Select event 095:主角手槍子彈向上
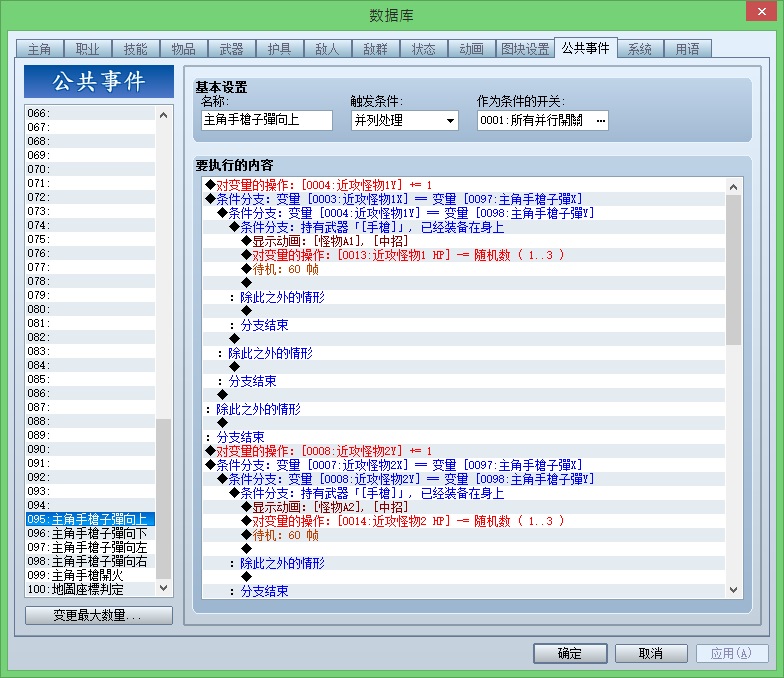Image resolution: width=784 pixels, height=678 pixels. (90, 519)
